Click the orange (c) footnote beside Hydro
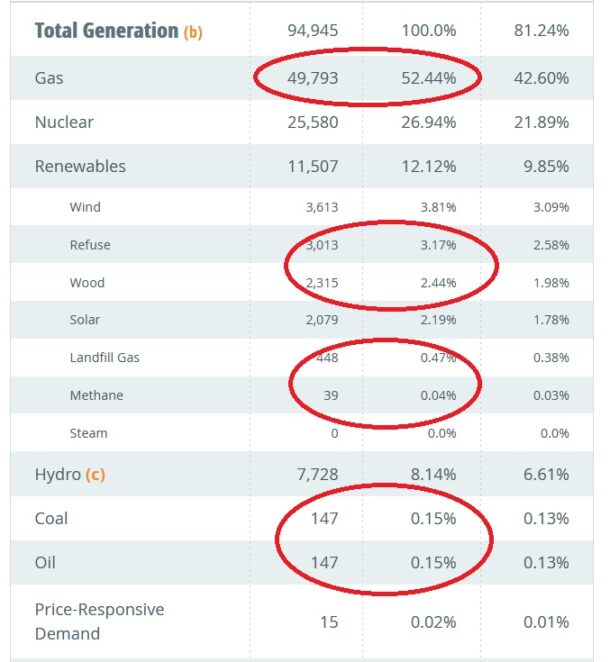The width and height of the screenshot is (610, 662). click(x=95, y=475)
